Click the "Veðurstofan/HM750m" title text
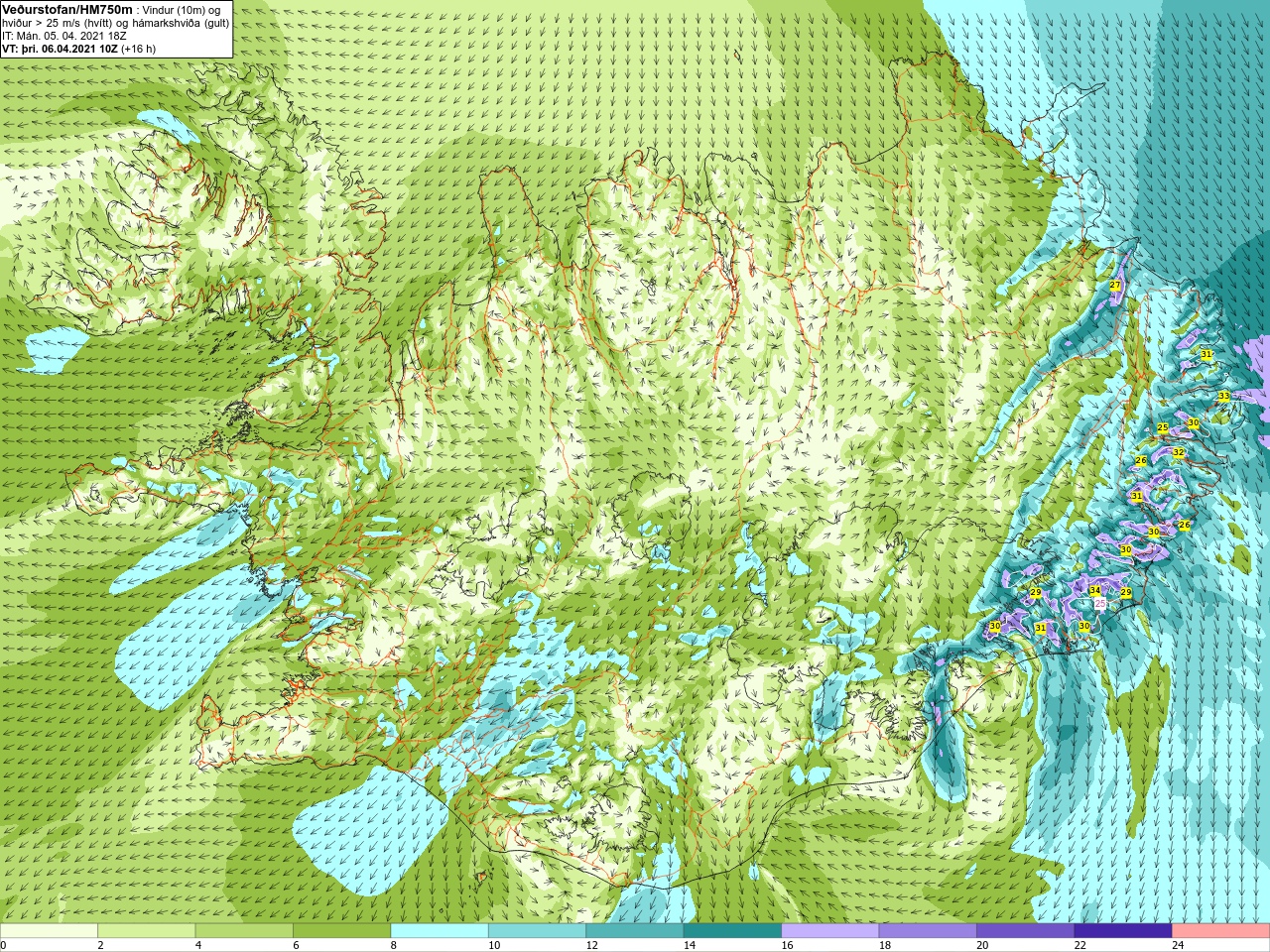This screenshot has height=952, width=1270. (66, 9)
